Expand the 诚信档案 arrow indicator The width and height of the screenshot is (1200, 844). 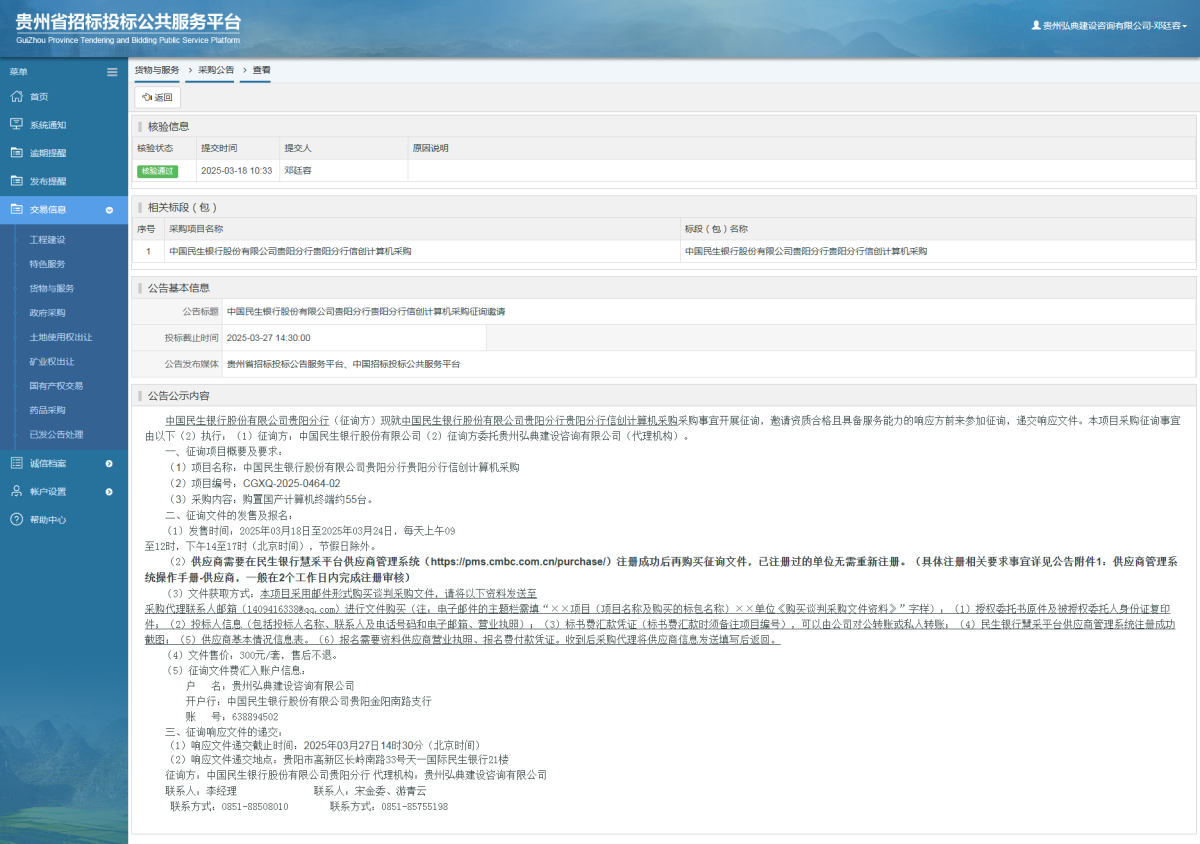click(x=108, y=462)
